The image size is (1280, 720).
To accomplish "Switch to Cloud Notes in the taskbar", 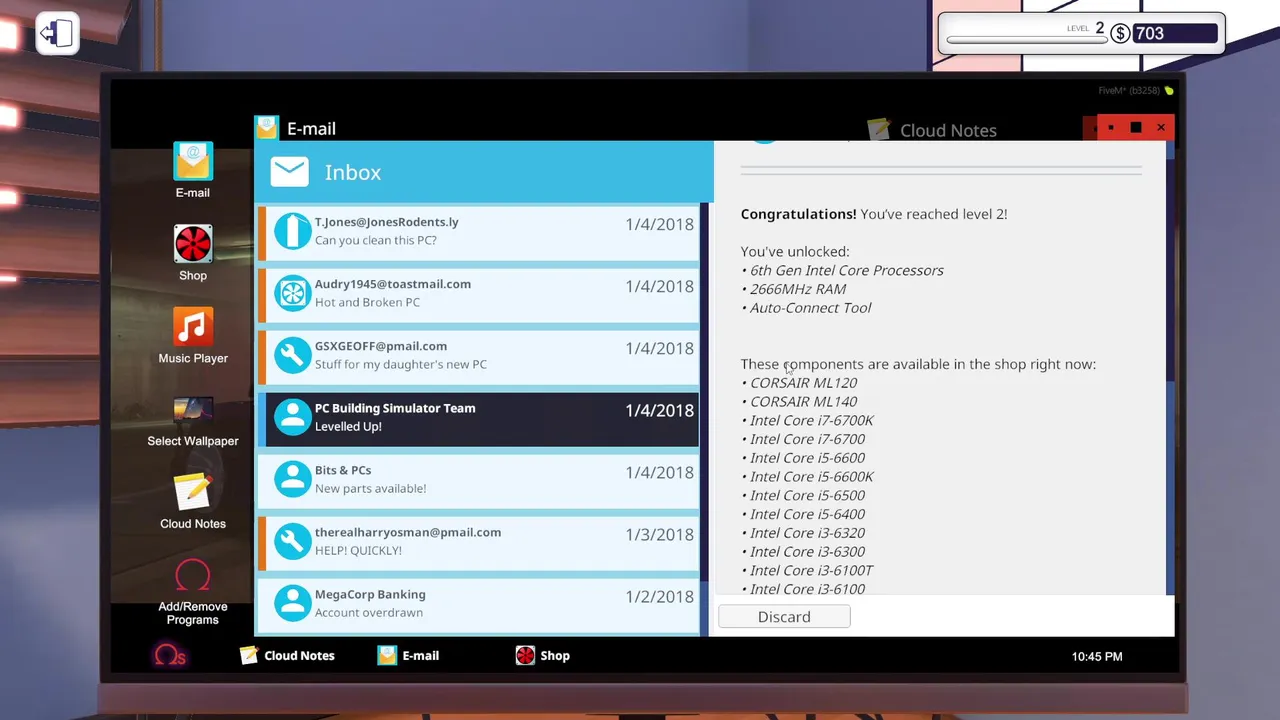I will pyautogui.click(x=287, y=656).
